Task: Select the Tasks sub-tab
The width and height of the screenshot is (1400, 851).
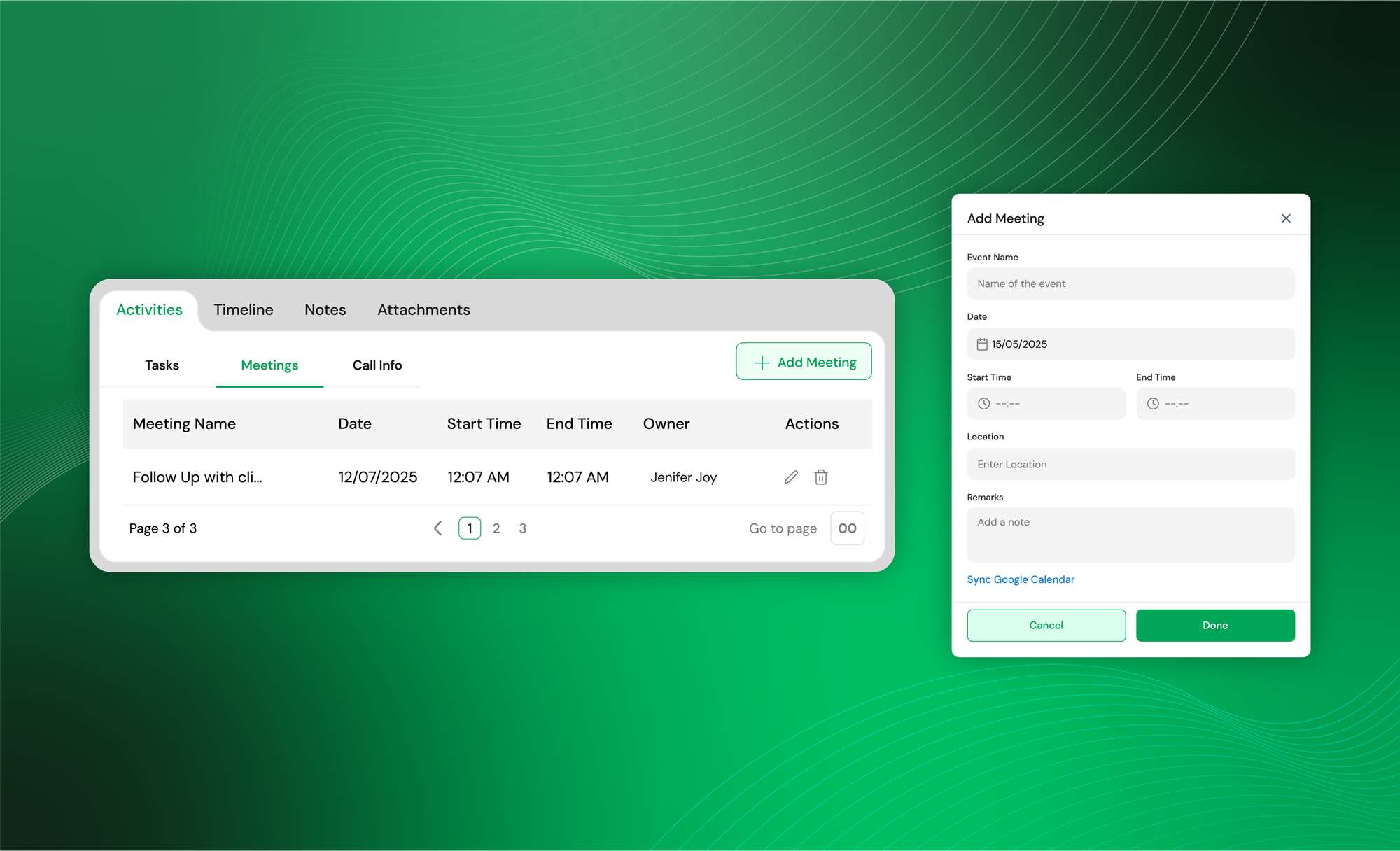Action: (x=162, y=365)
